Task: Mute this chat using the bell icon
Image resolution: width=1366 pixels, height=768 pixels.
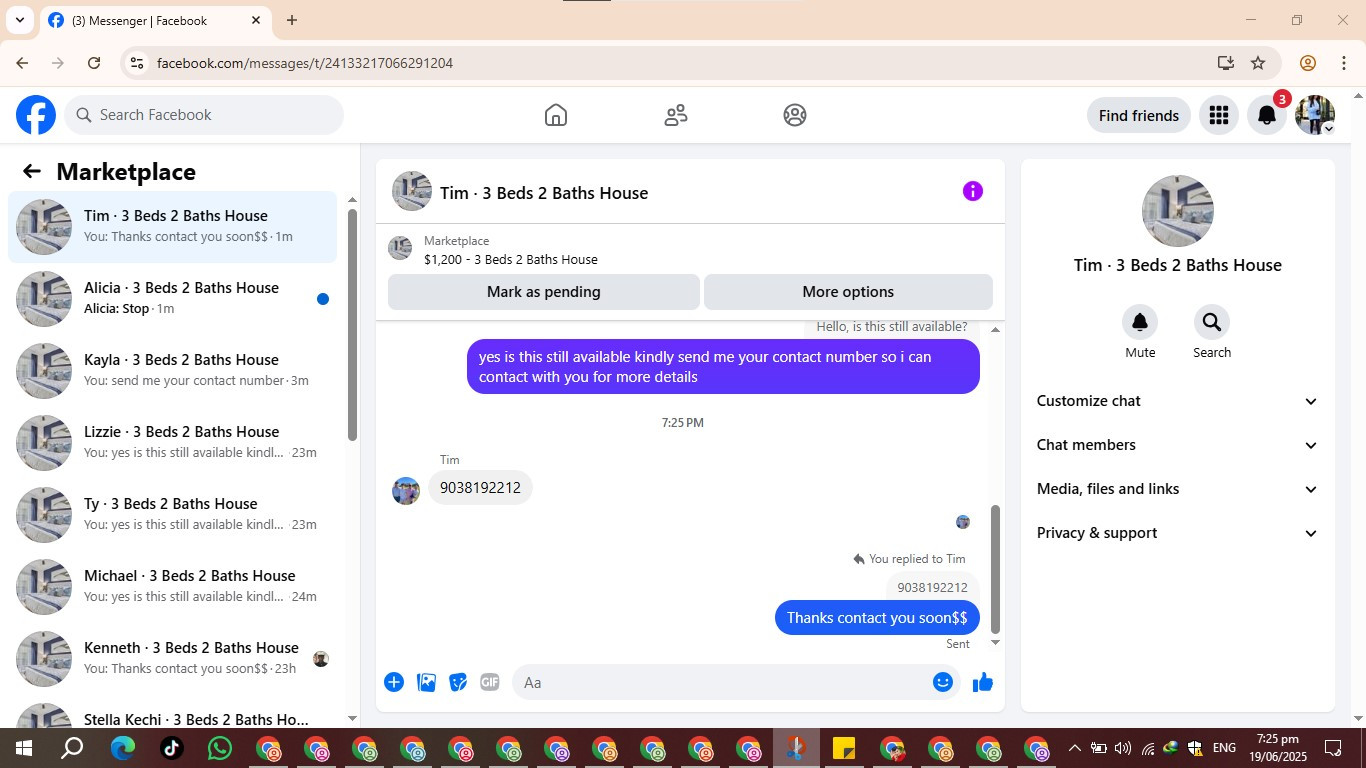Action: (x=1140, y=322)
